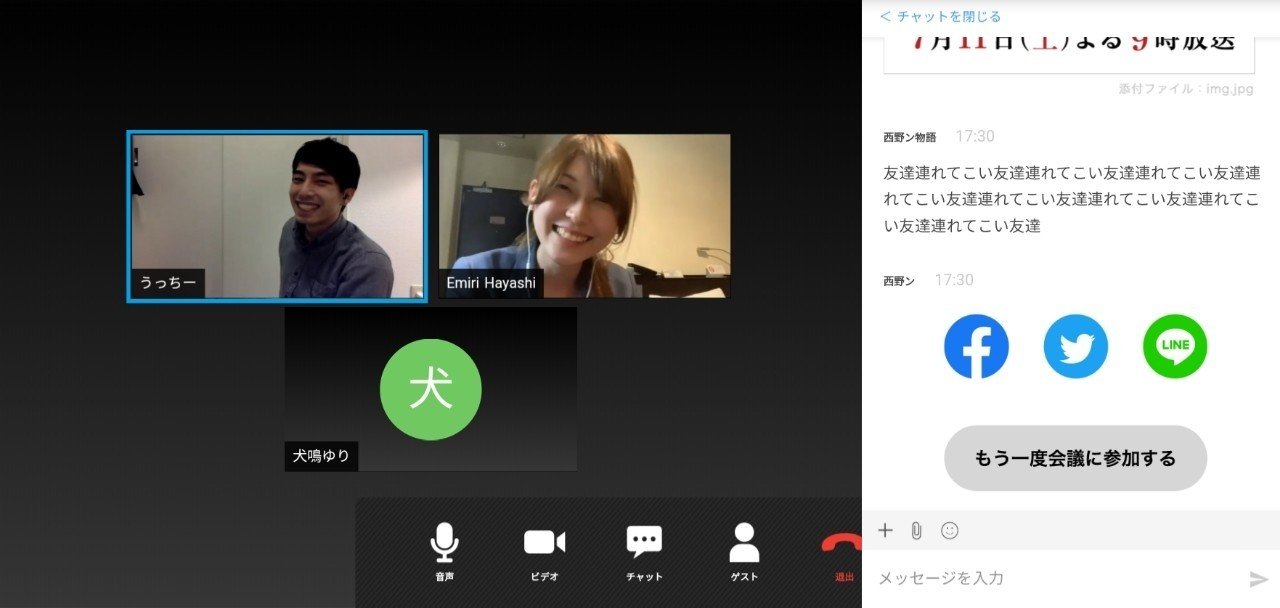
Task: Leave the meeting with the red 退出 button
Action: coord(843,545)
